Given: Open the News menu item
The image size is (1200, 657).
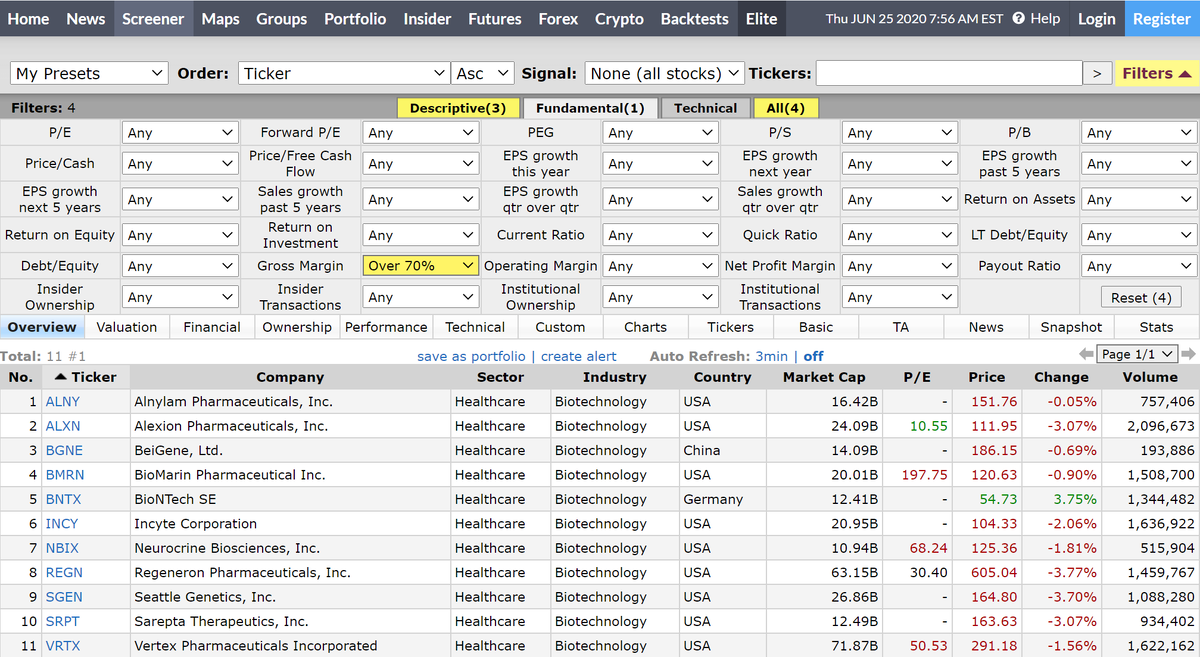Looking at the screenshot, I should click(86, 19).
